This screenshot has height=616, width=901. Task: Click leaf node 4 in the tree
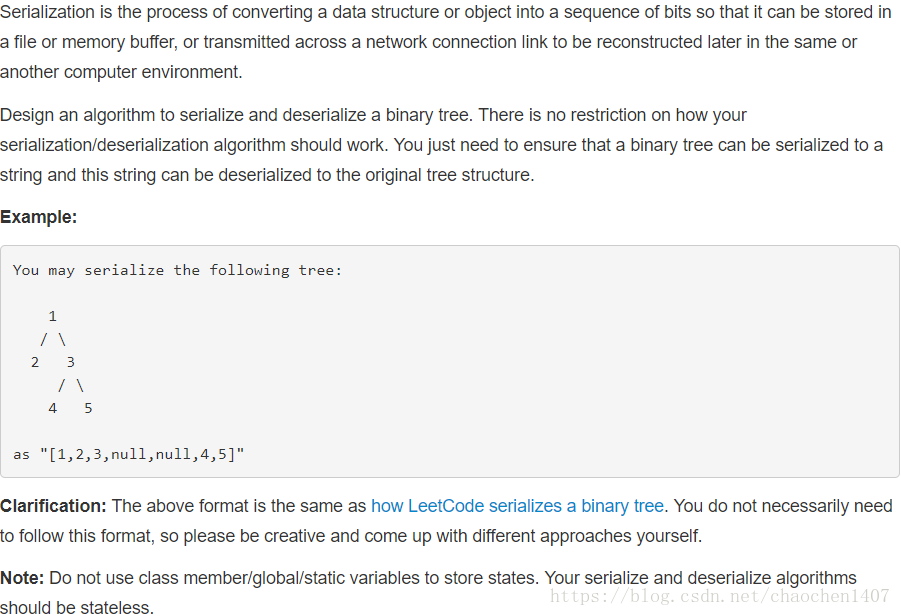click(53, 408)
